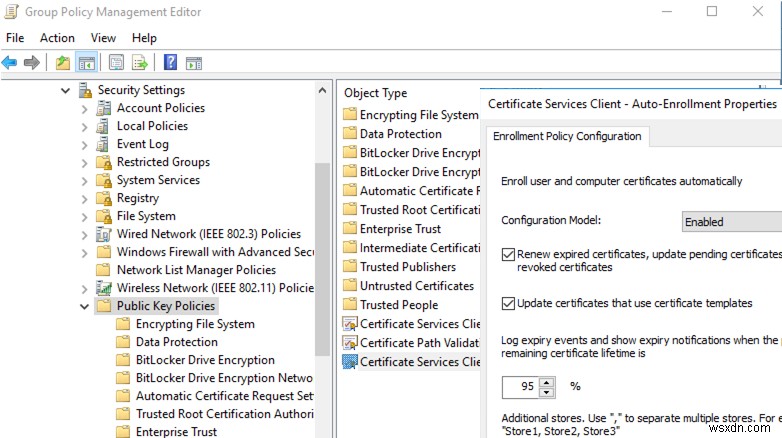The width and height of the screenshot is (782, 438).
Task: Click the Account Policies tree icon
Action: tap(103, 108)
